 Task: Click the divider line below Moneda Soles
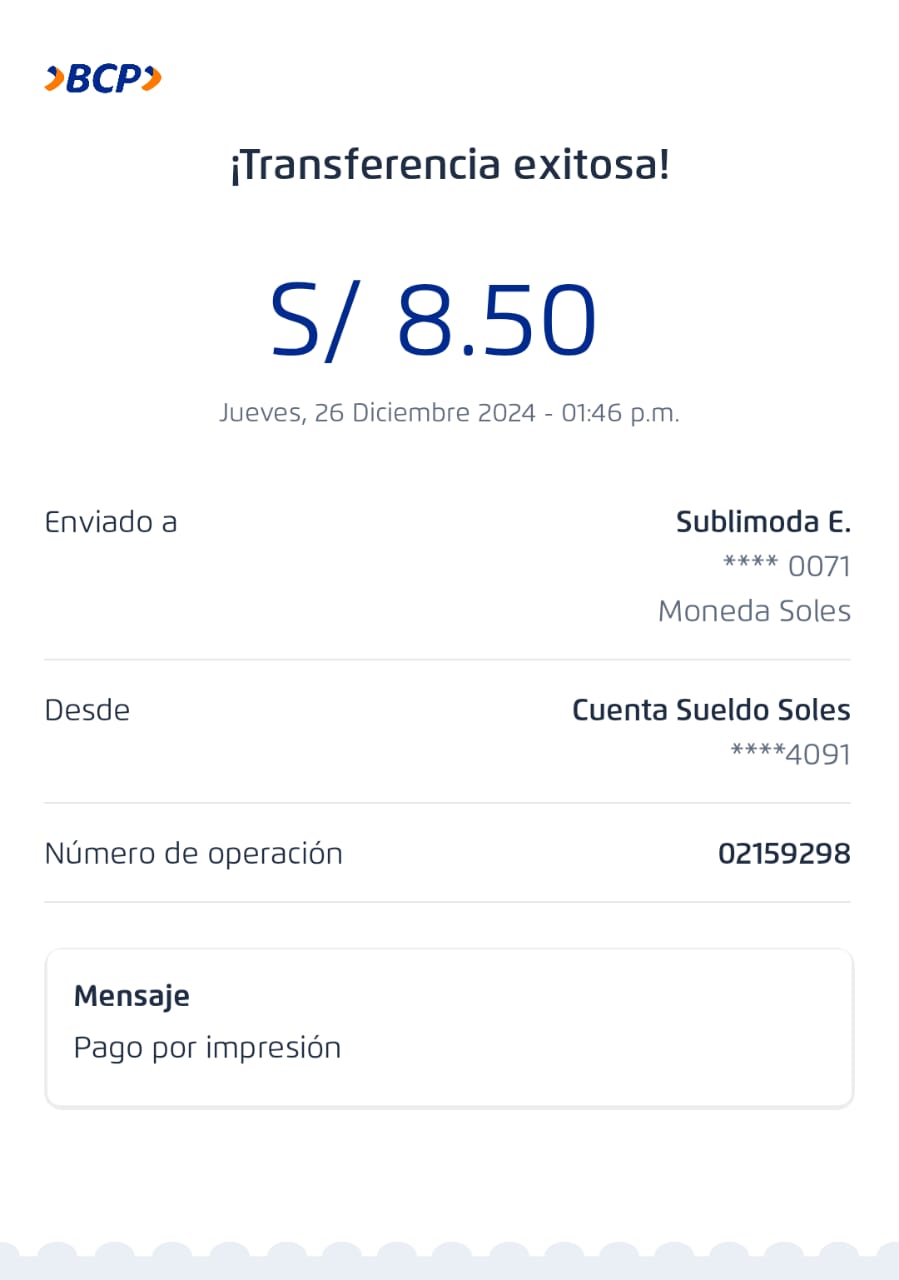click(447, 660)
